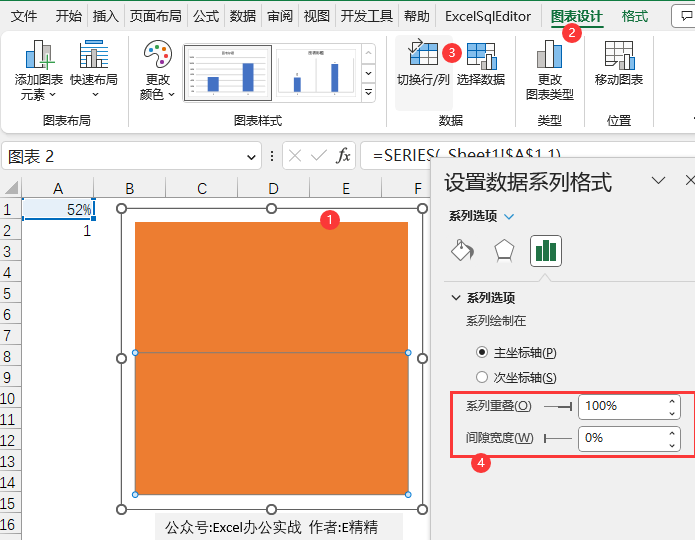Screen dimensions: 695x540
Task: Collapse the Series Options section
Action: (x=456, y=297)
